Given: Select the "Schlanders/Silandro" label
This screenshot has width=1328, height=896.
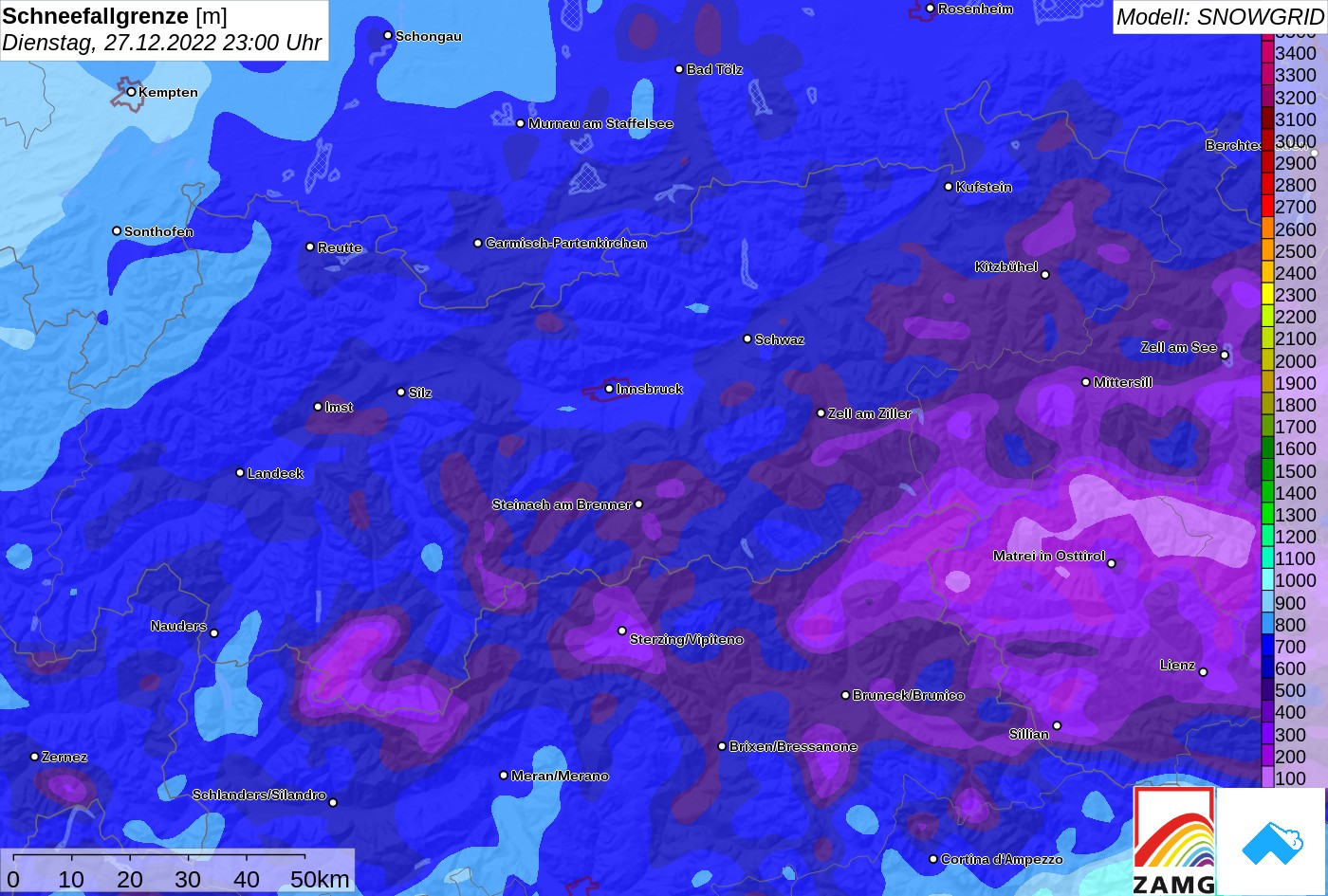Looking at the screenshot, I should coord(259,795).
